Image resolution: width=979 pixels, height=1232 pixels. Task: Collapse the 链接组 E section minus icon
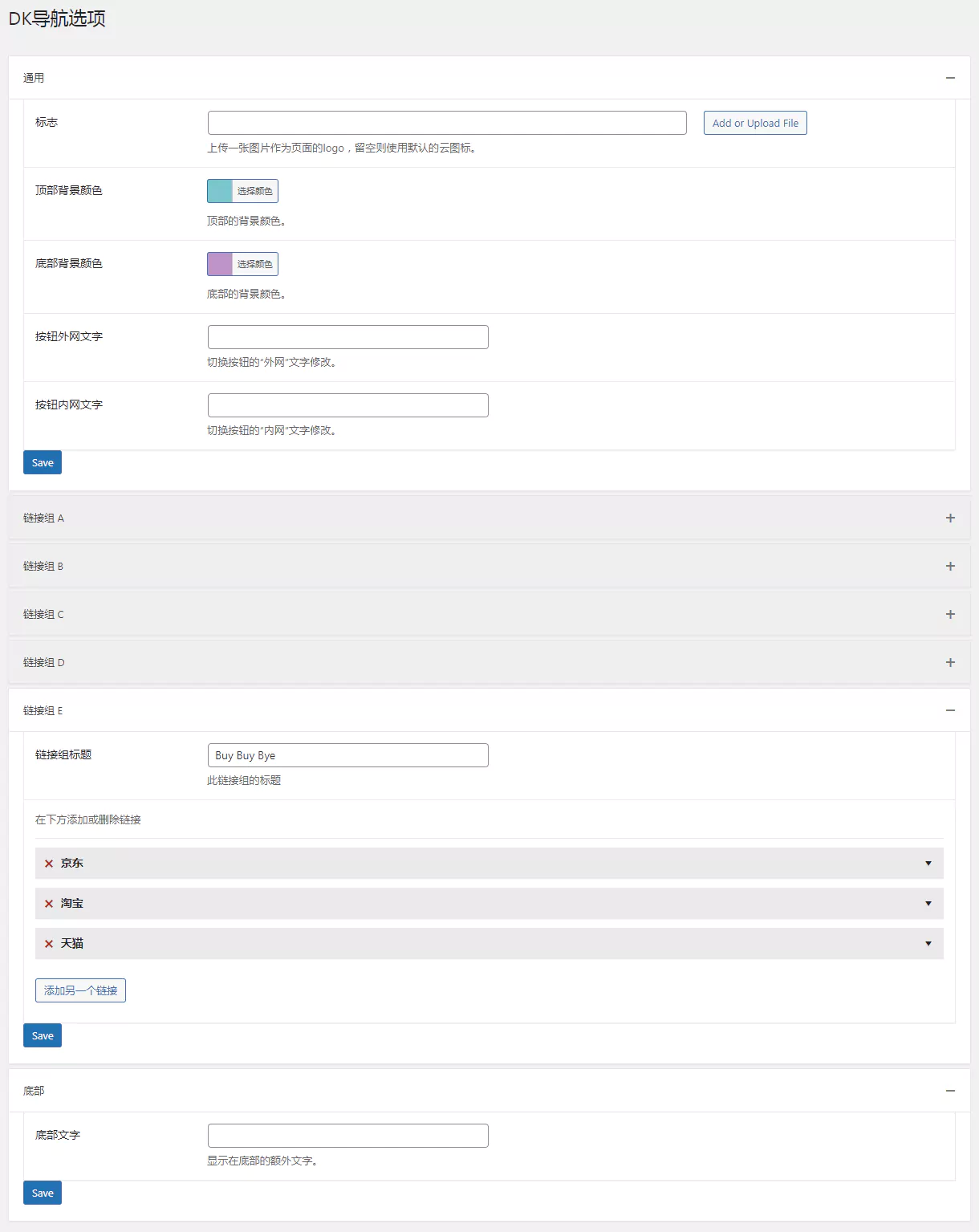pyautogui.click(x=950, y=710)
